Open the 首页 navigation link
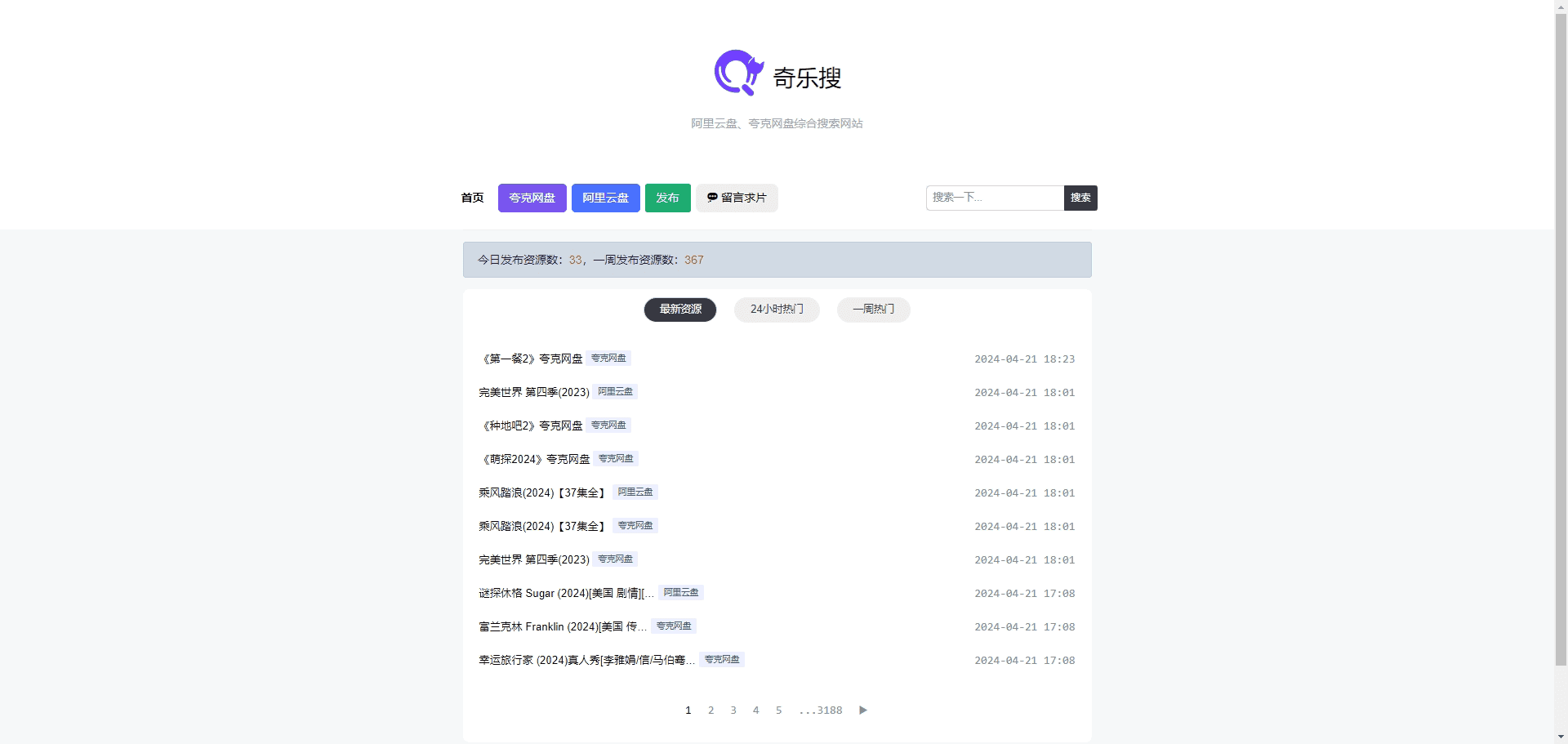The height and width of the screenshot is (744, 1568). pyautogui.click(x=472, y=198)
